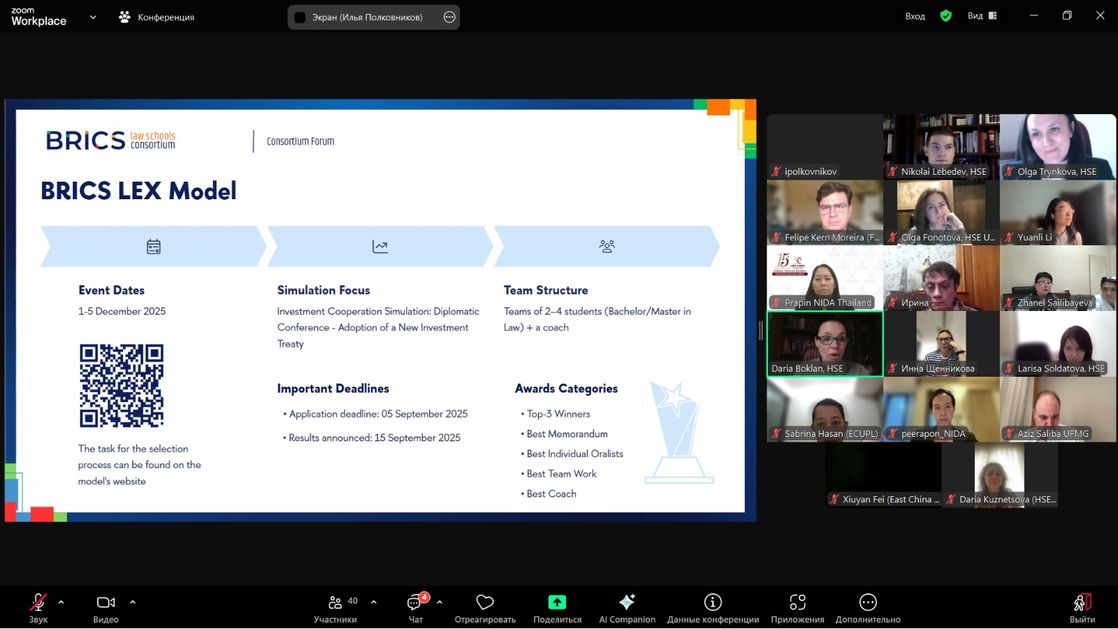Click 'Application deadline: 05 September 2025' text
Viewport: 1118px width, 629px height.
[x=378, y=414]
